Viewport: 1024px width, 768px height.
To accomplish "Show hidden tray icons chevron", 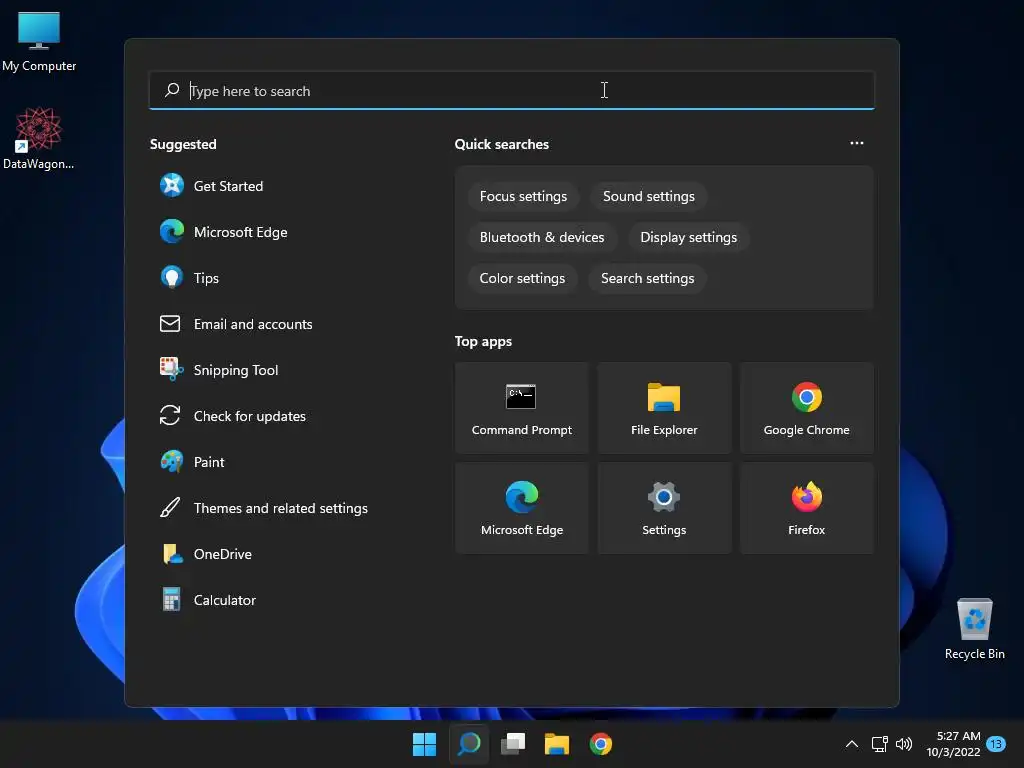I will click(852, 744).
